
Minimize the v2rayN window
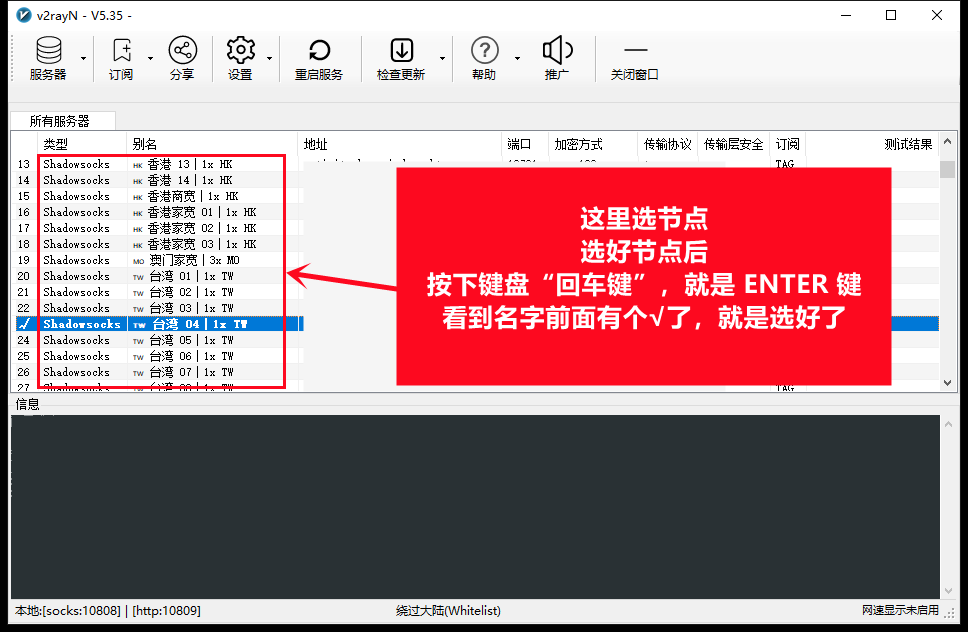point(846,15)
